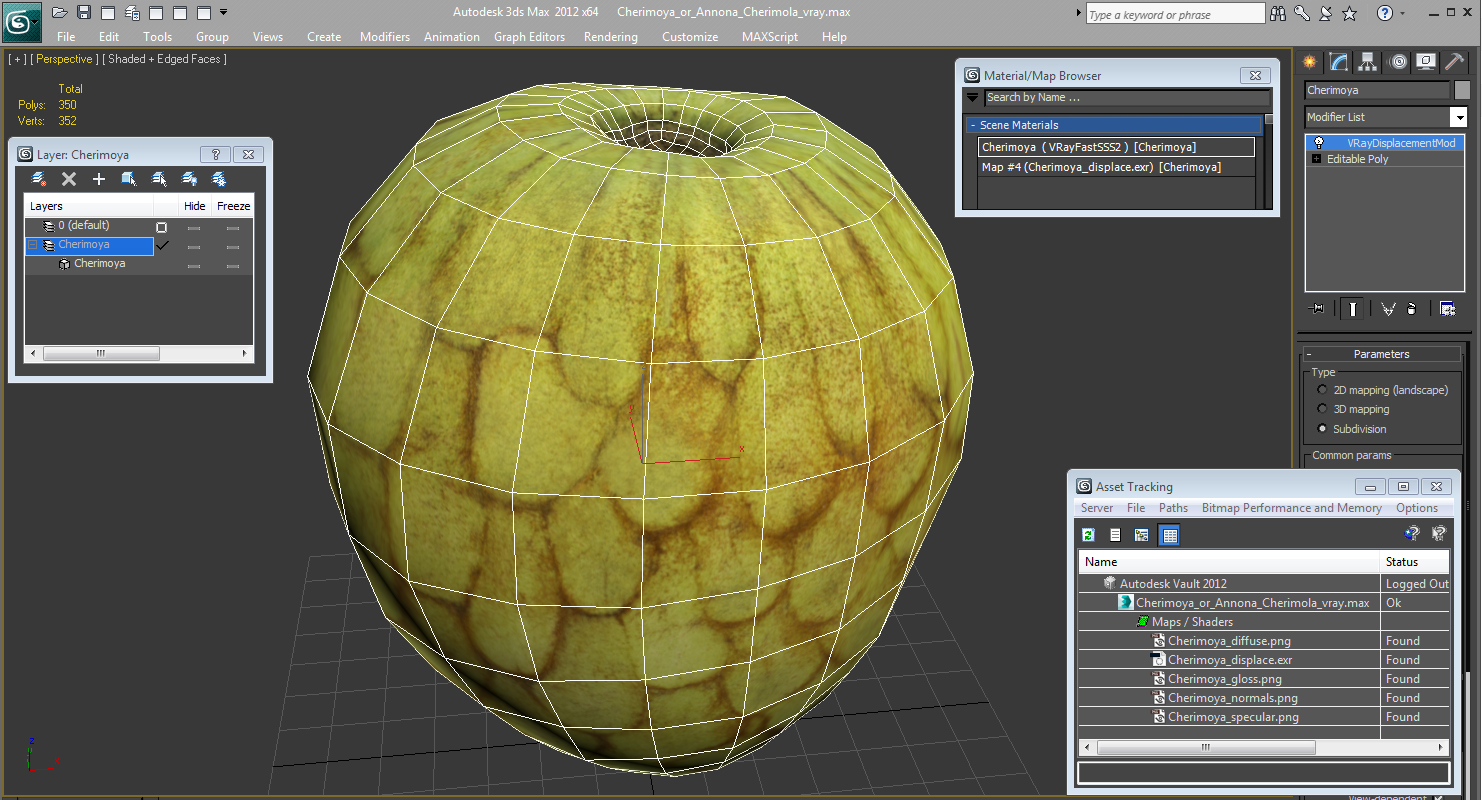
Task: Click Create New Layer icon in Layer dialog
Action: click(39, 179)
